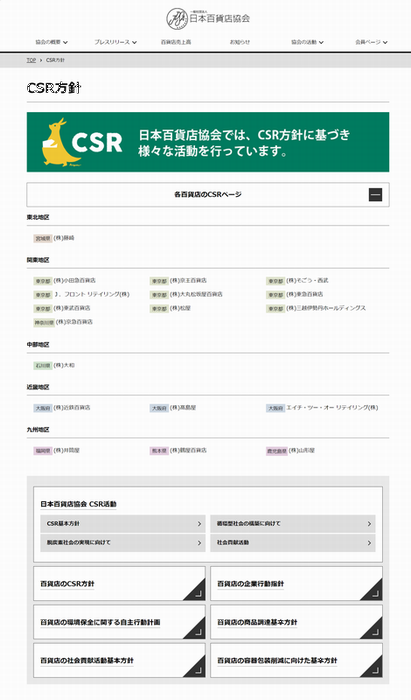Click the 日本百貨店協会 CSR活動 heading
This screenshot has height=700, width=411.
point(79,504)
